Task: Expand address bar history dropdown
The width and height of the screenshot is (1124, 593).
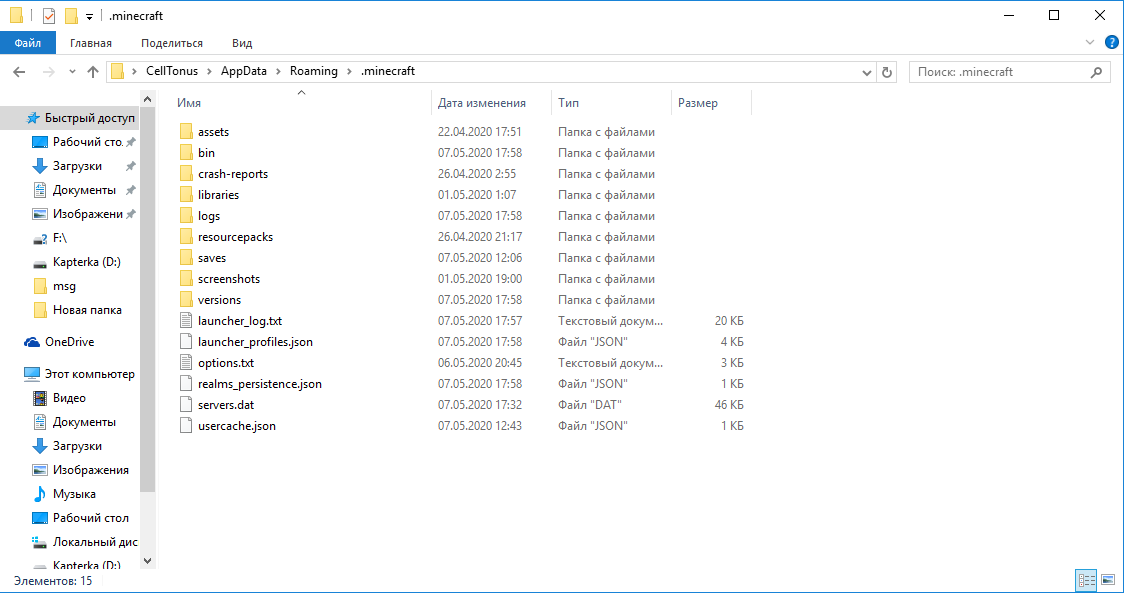Action: 867,72
